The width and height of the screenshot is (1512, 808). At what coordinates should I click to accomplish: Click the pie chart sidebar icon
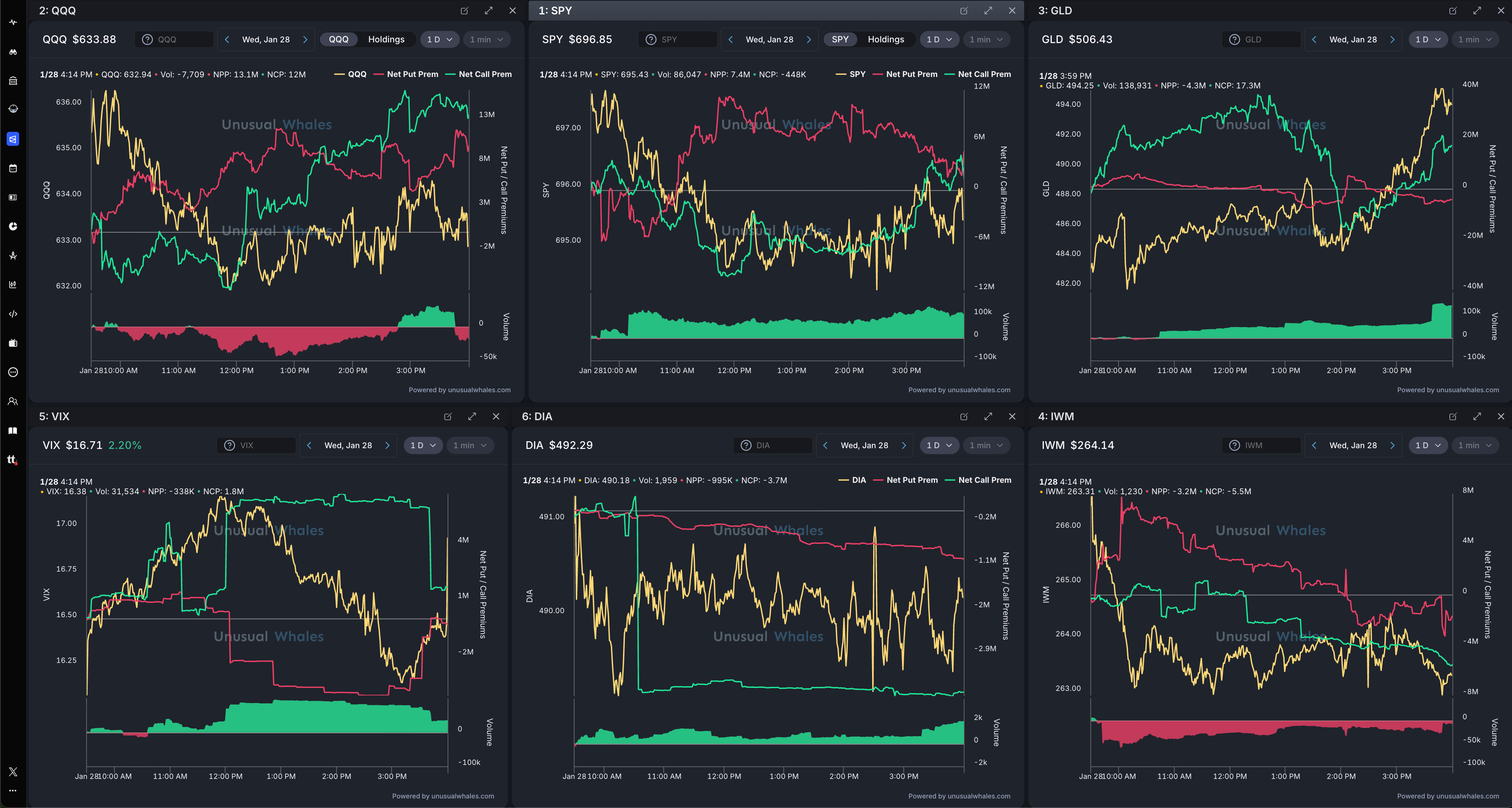(x=13, y=226)
